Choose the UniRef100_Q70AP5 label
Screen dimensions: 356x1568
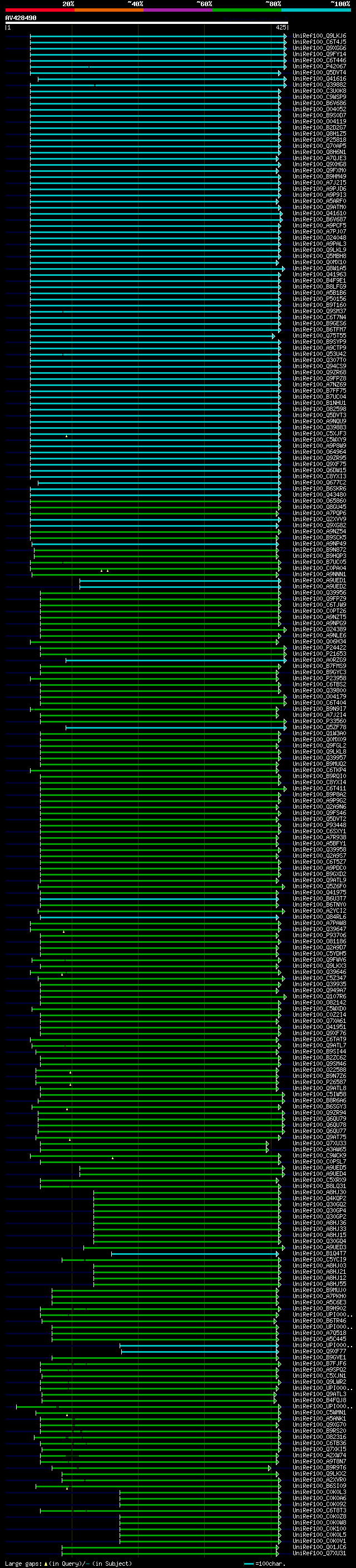tap(319, 146)
